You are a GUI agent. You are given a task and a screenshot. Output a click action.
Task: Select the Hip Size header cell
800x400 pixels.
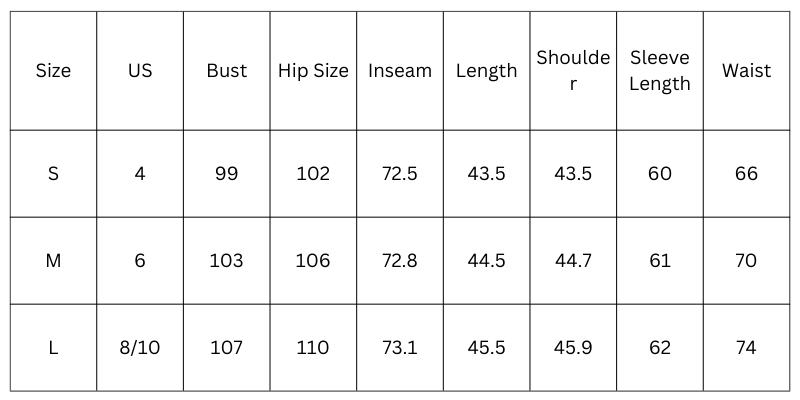click(x=313, y=71)
